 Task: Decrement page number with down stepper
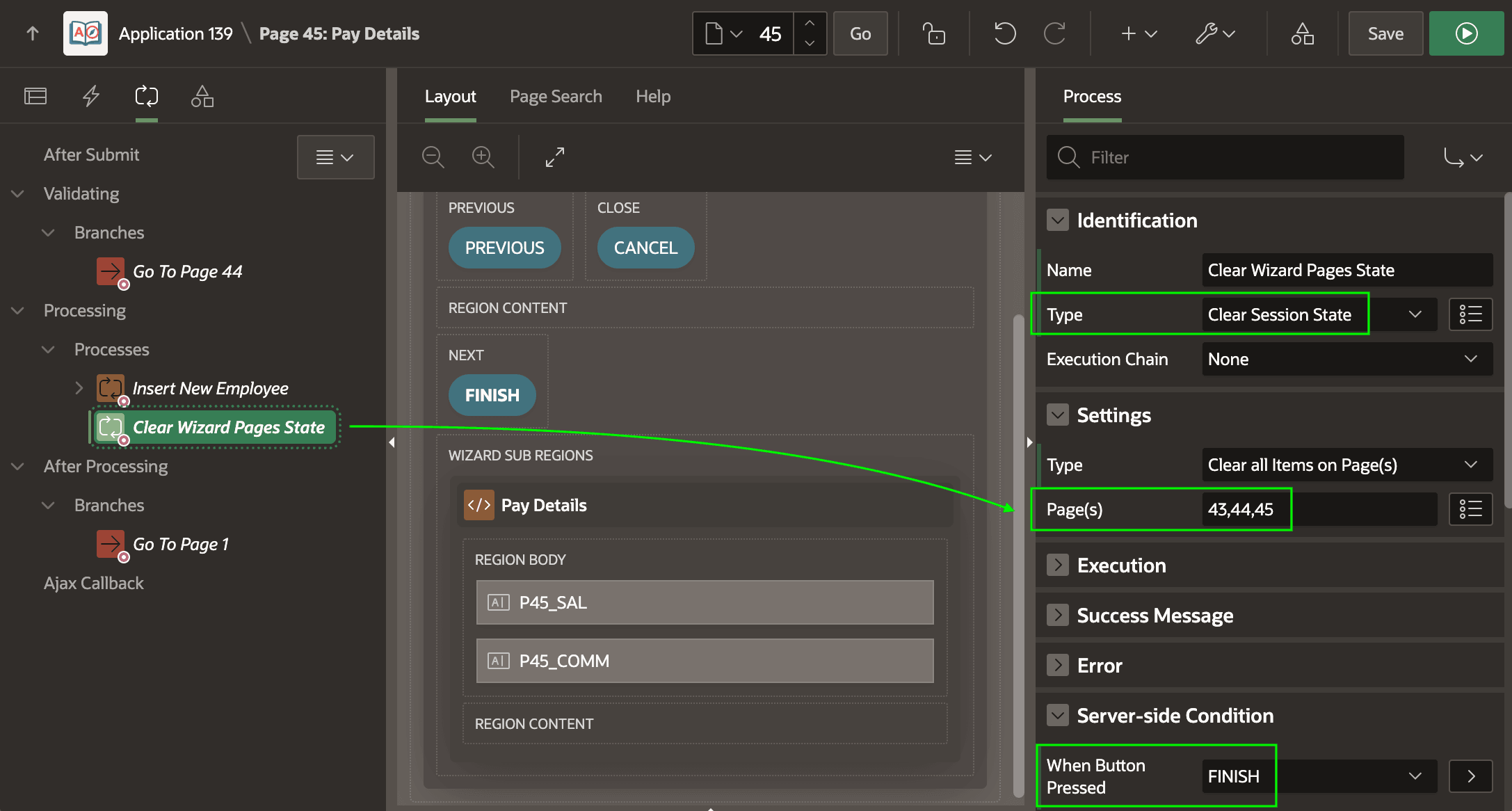[810, 43]
